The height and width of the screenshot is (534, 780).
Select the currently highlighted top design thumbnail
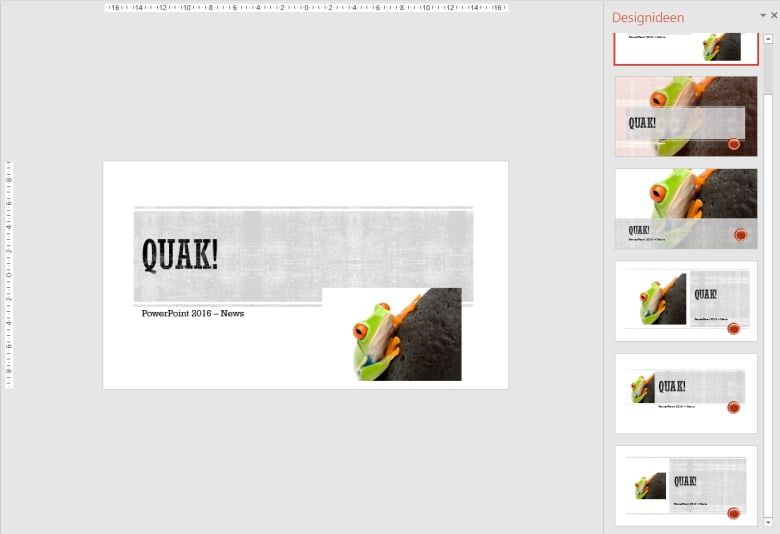coord(686,49)
